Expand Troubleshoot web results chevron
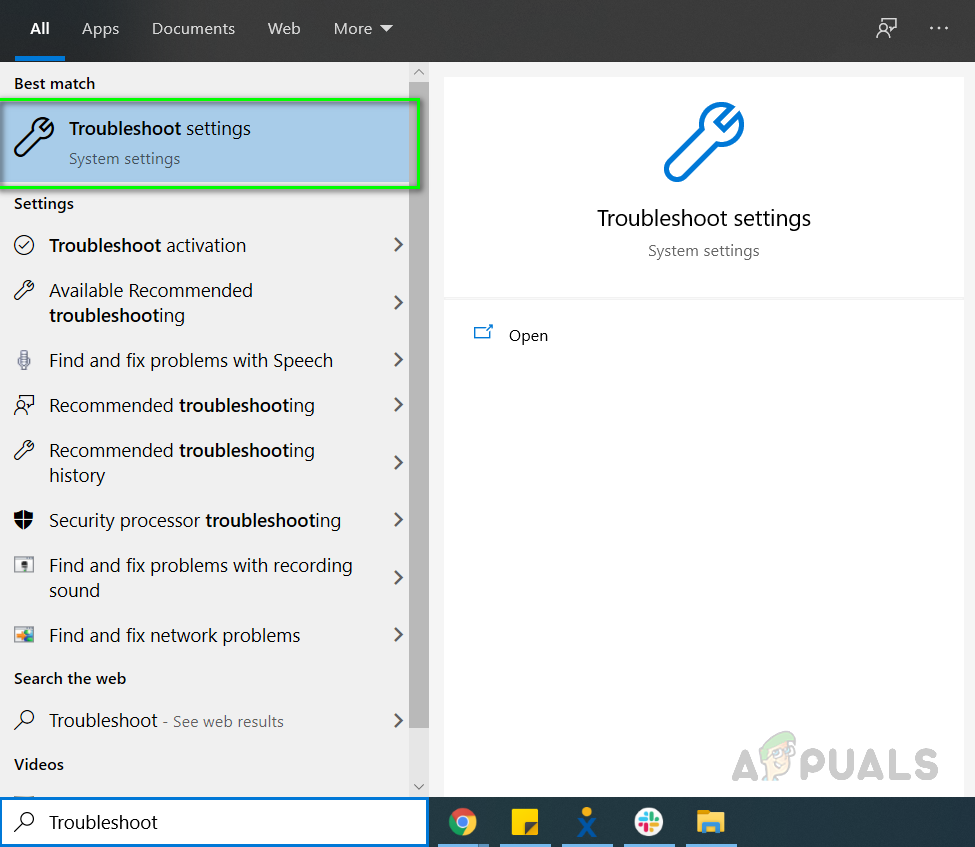 click(399, 721)
